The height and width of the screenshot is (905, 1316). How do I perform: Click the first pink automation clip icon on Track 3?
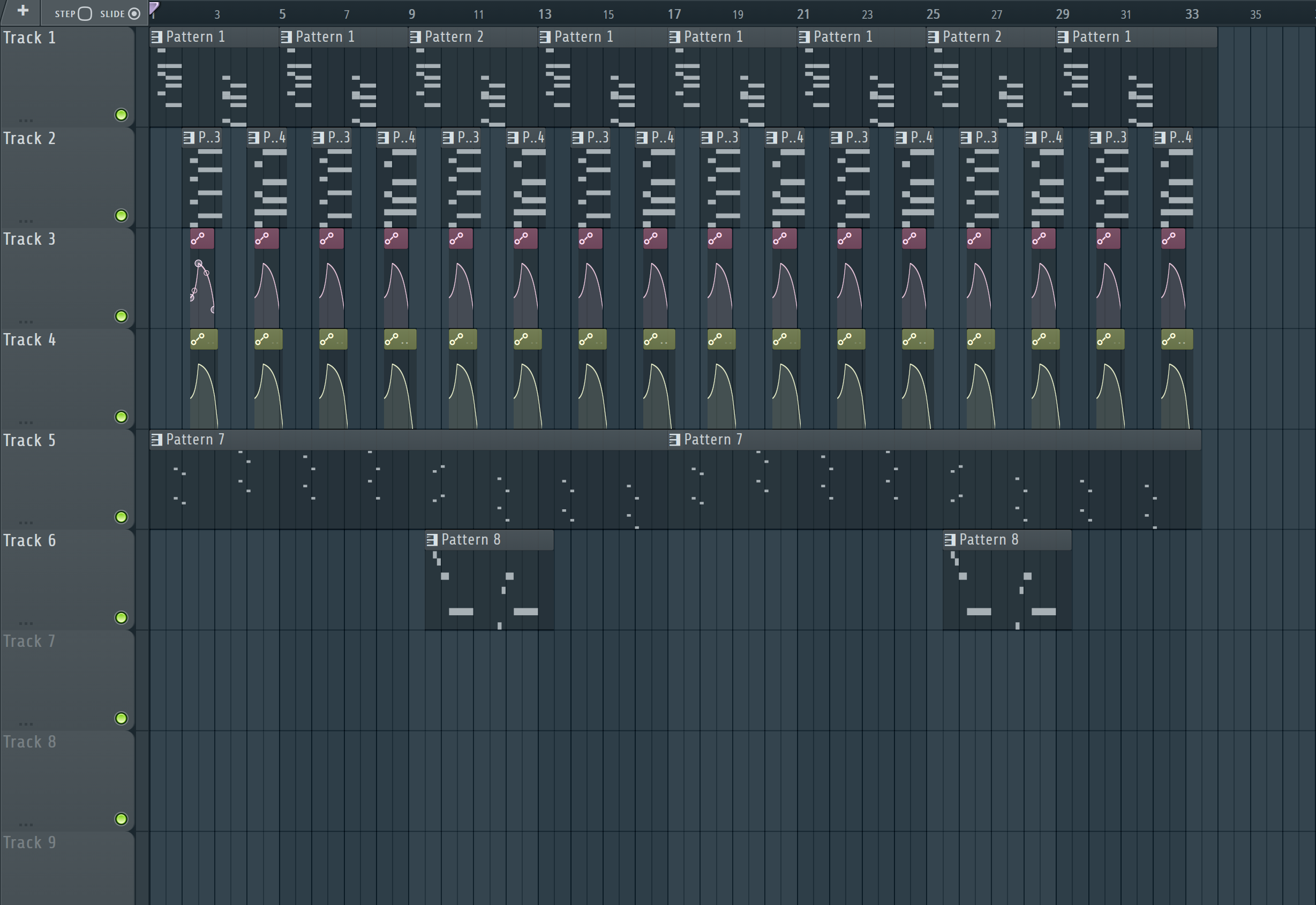[198, 239]
